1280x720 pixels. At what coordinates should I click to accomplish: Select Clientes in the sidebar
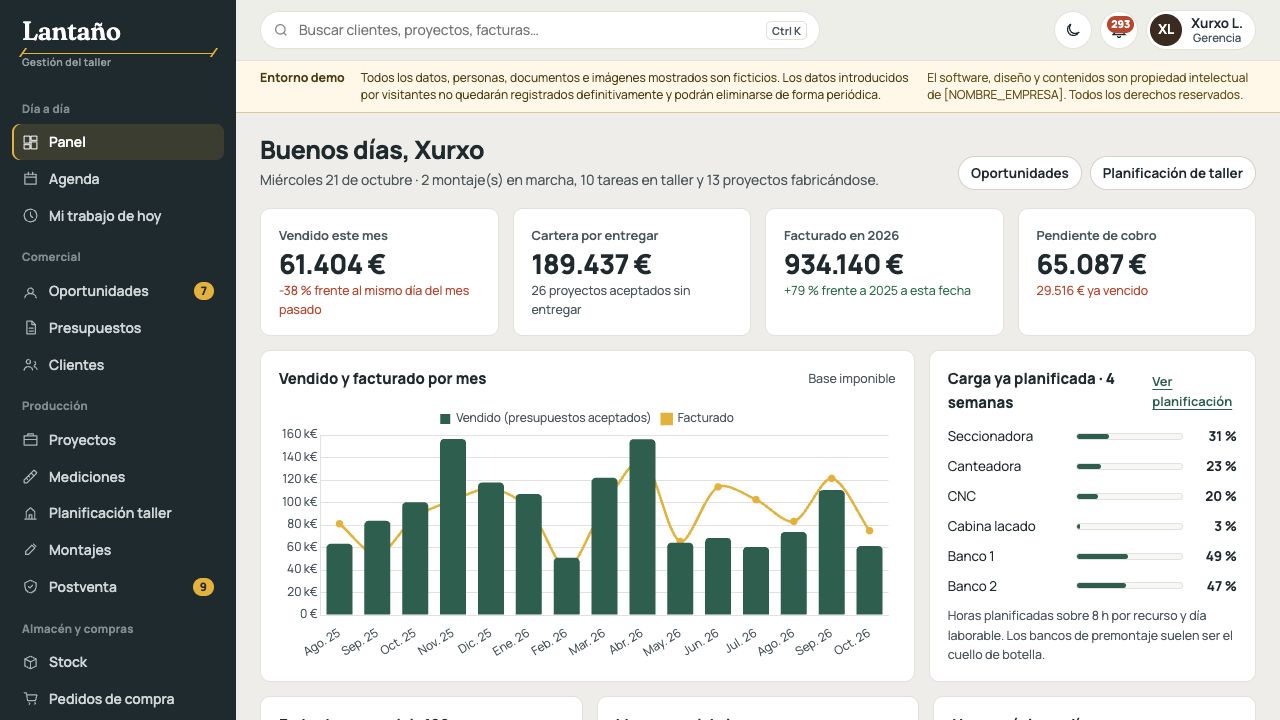click(x=118, y=365)
